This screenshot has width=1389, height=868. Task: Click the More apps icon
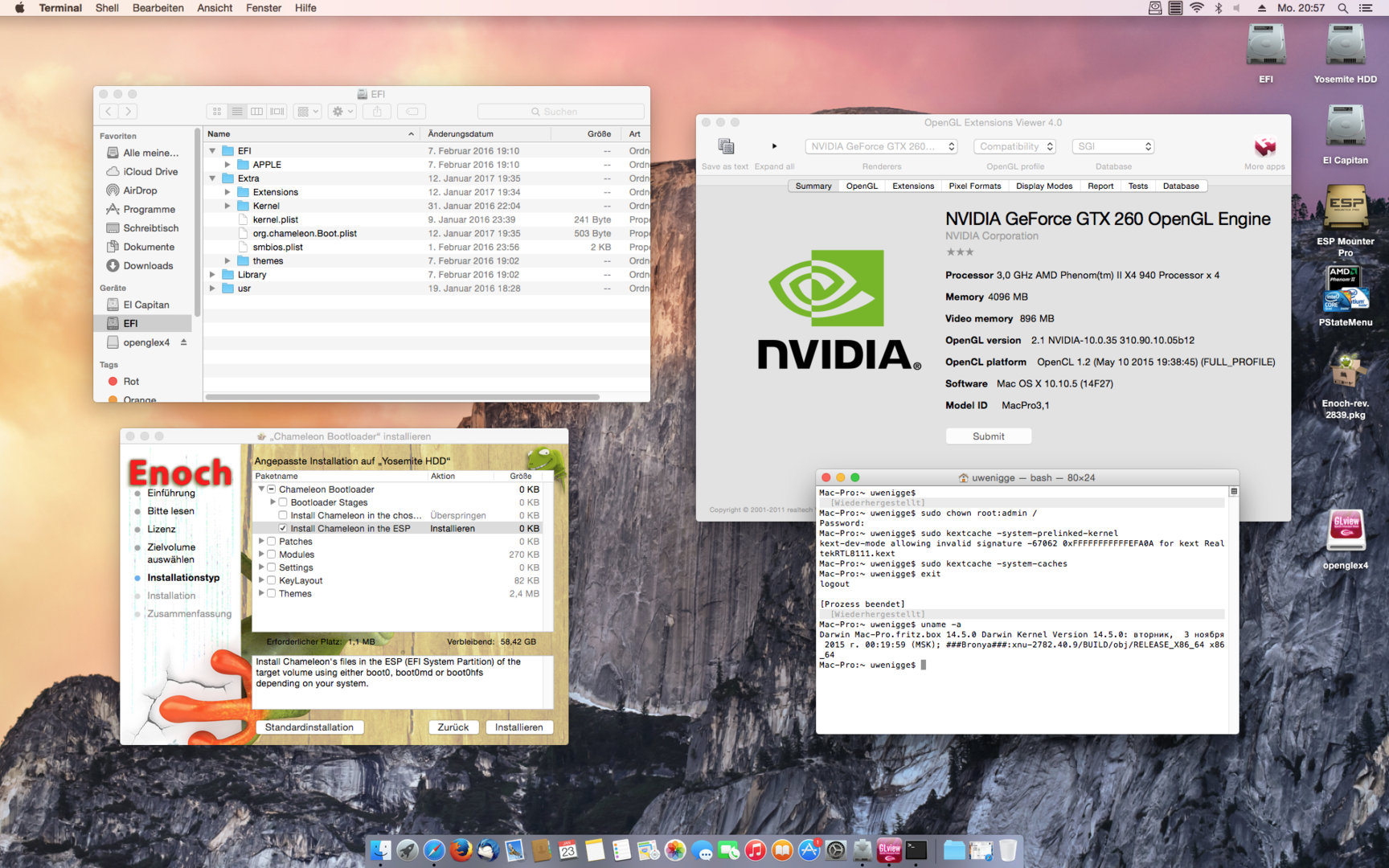click(1264, 147)
